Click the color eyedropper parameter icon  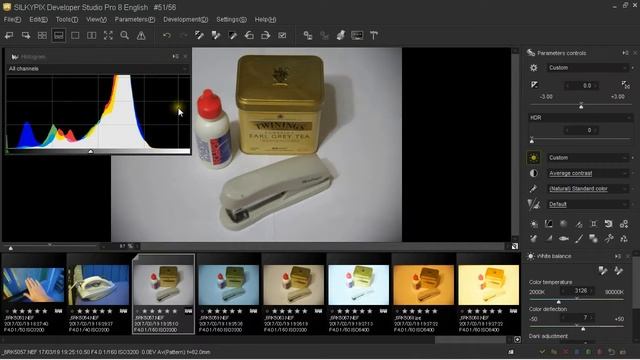(533, 189)
